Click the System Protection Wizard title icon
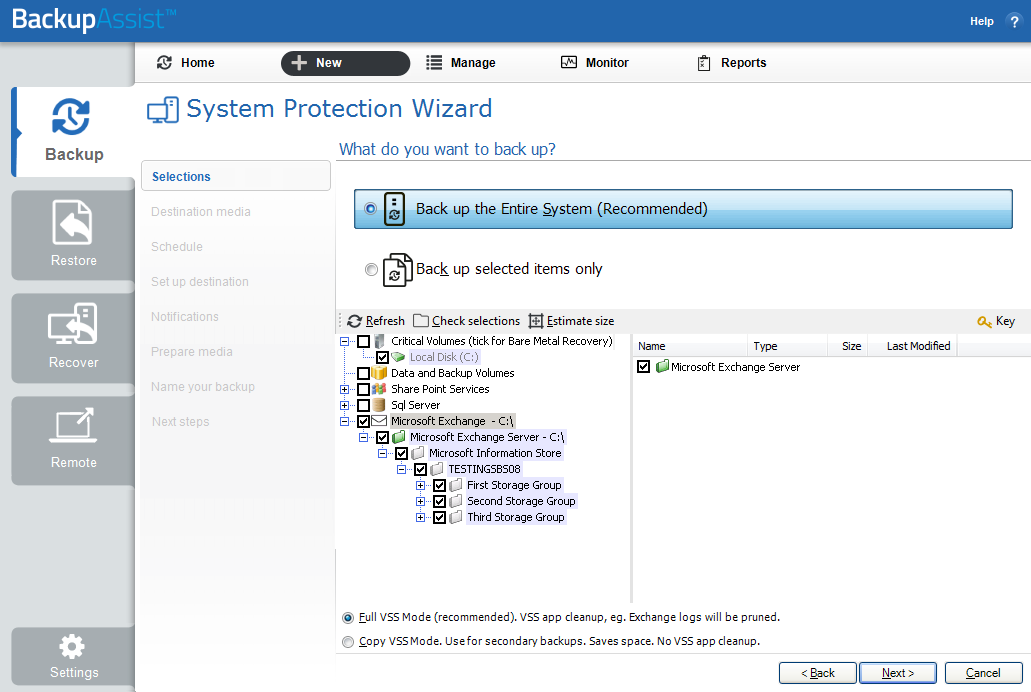 162,110
